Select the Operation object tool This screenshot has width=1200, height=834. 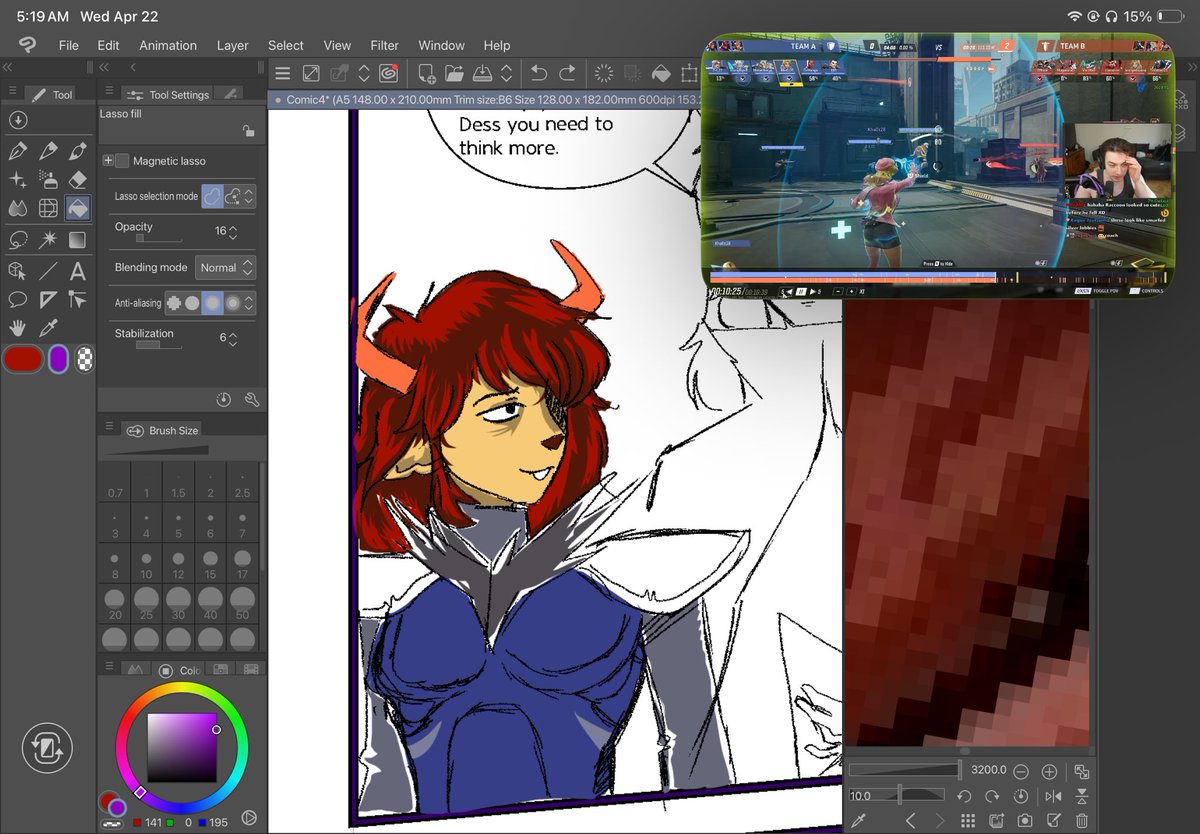tap(17, 270)
